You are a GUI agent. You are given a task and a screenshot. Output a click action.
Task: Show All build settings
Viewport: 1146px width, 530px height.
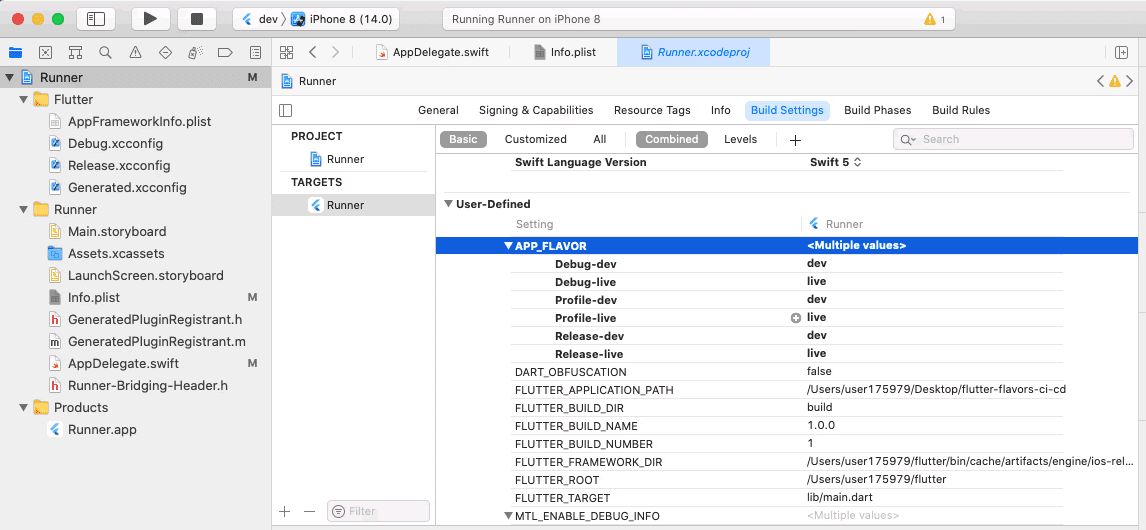(x=599, y=140)
